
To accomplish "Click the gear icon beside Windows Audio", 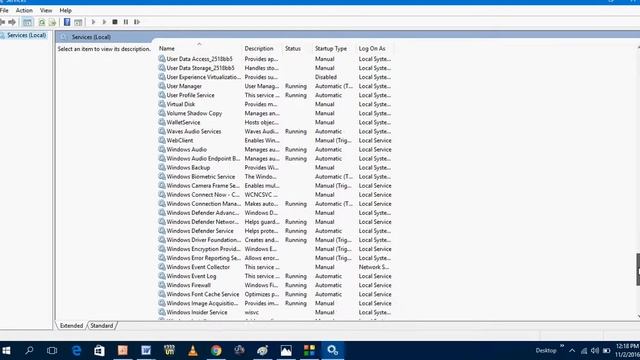I will click(x=162, y=149).
